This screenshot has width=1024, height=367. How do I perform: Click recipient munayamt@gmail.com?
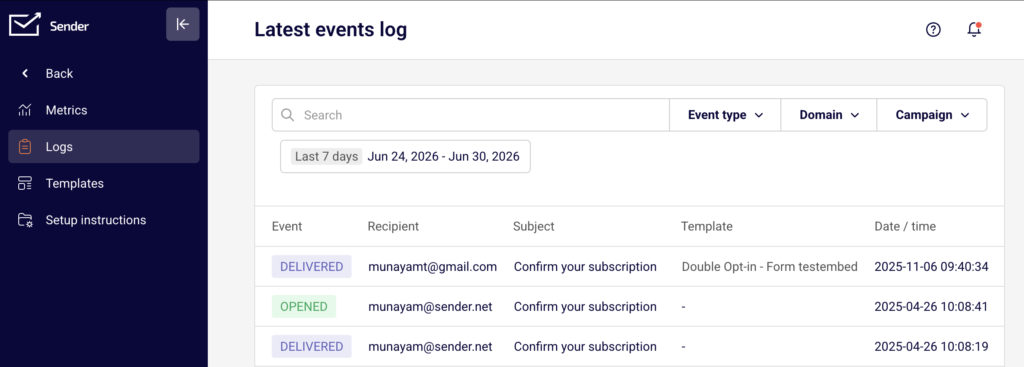click(432, 266)
